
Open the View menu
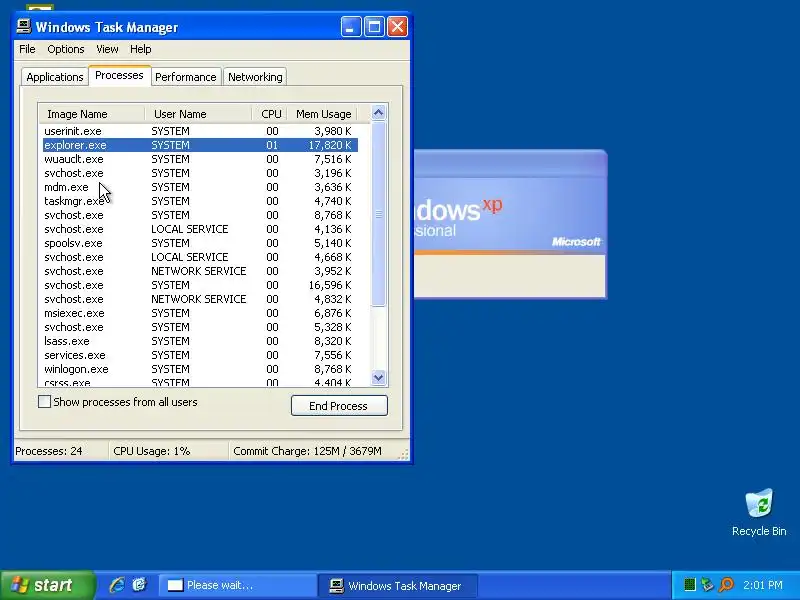click(107, 49)
